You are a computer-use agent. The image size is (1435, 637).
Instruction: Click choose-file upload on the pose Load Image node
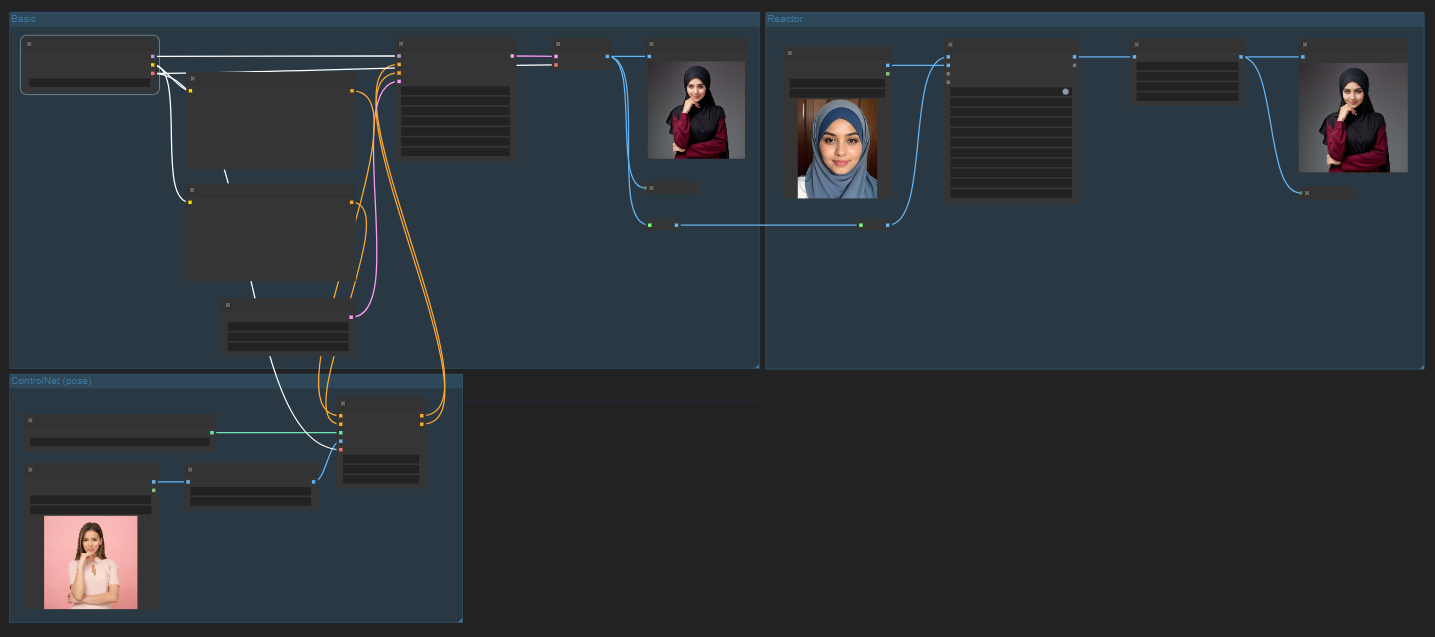coord(90,508)
